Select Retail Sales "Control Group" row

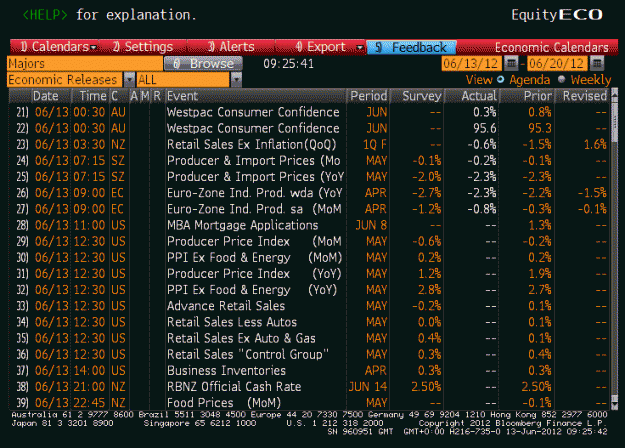(309, 354)
